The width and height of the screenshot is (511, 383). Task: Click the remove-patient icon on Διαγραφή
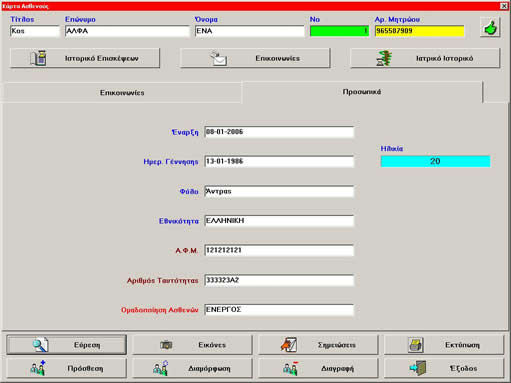point(290,368)
